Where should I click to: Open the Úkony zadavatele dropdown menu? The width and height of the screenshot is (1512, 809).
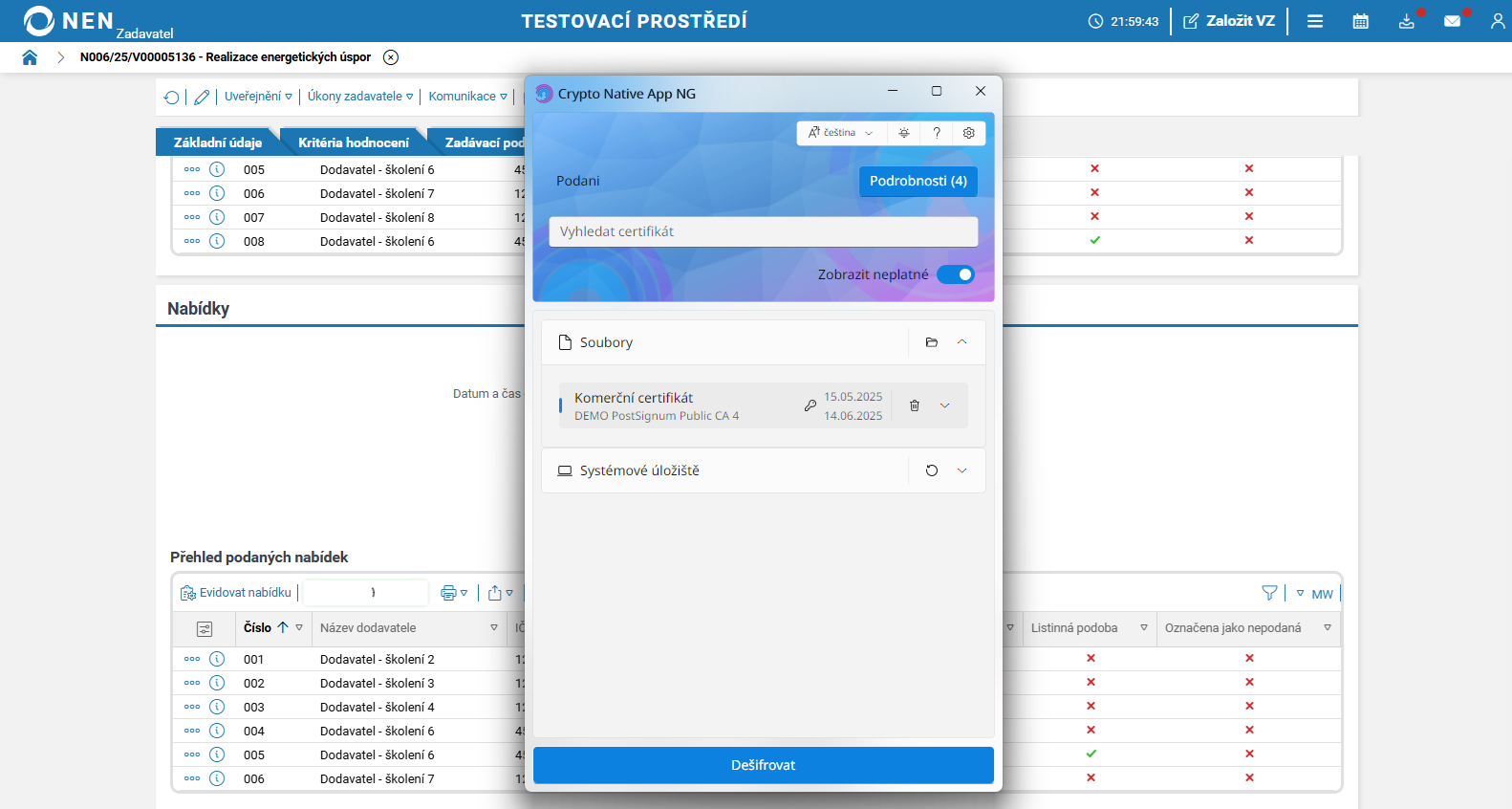360,97
